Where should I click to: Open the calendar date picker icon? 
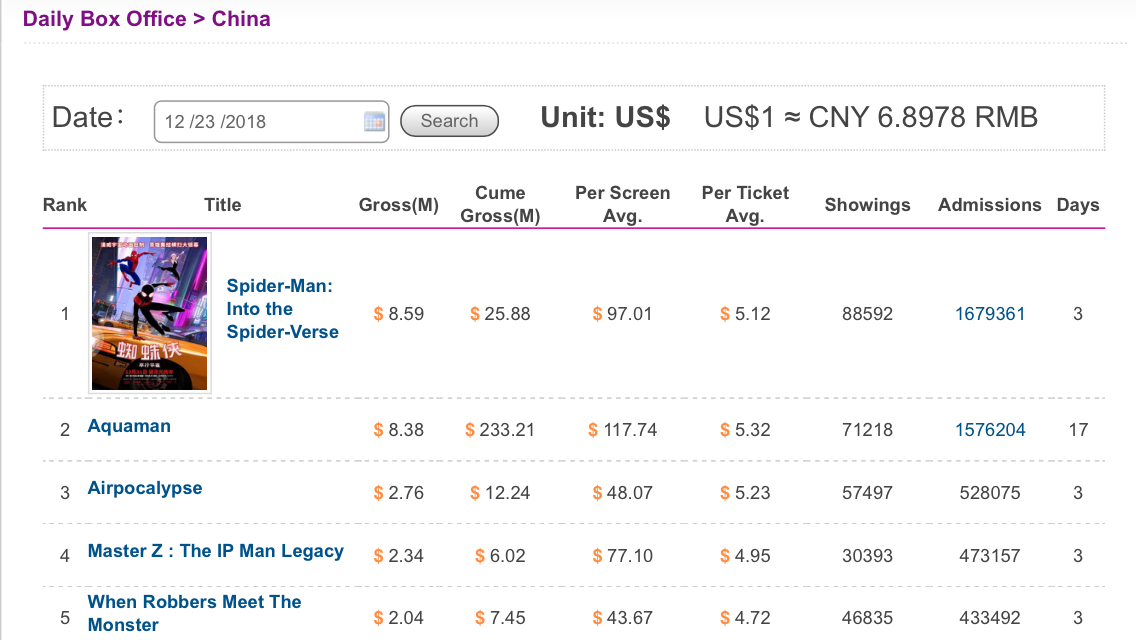tap(374, 122)
